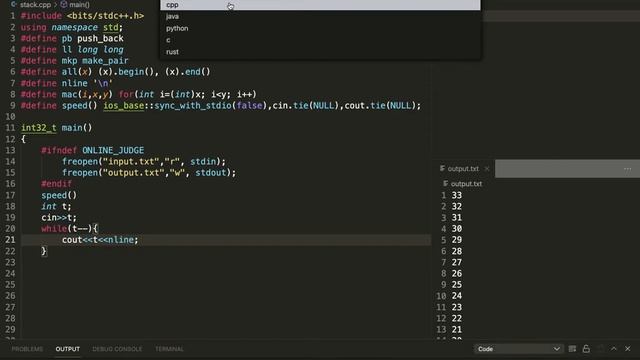640x360 pixels.
Task: Click the 'cout<<t<<nline;' code line
Action: coord(100,240)
